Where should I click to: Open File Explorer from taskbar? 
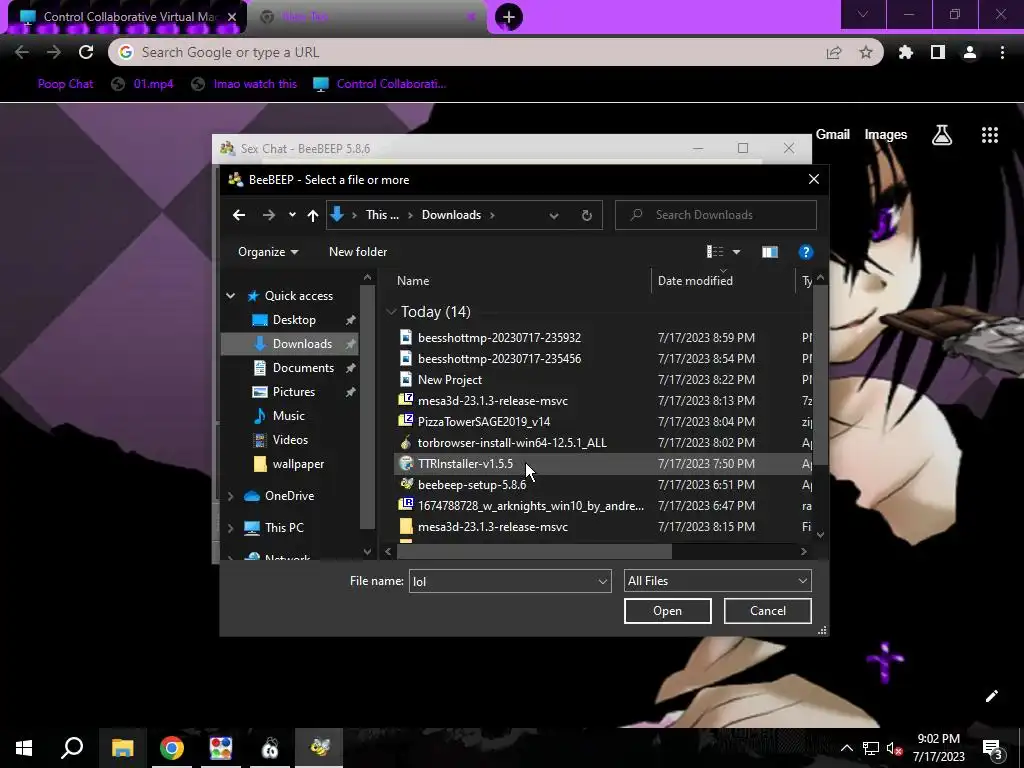tap(122, 748)
